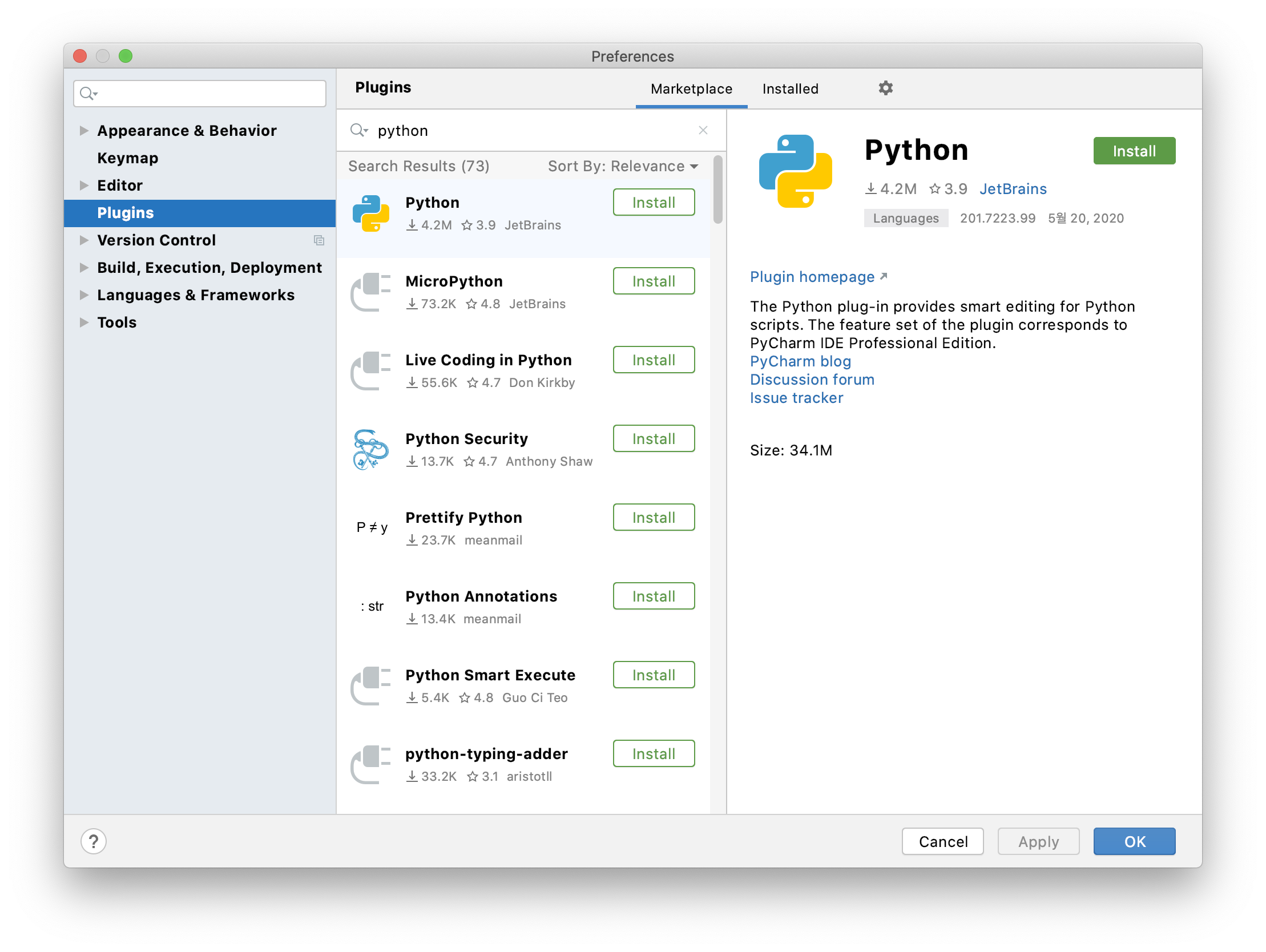Click the plugins settings gear icon

coord(885,88)
